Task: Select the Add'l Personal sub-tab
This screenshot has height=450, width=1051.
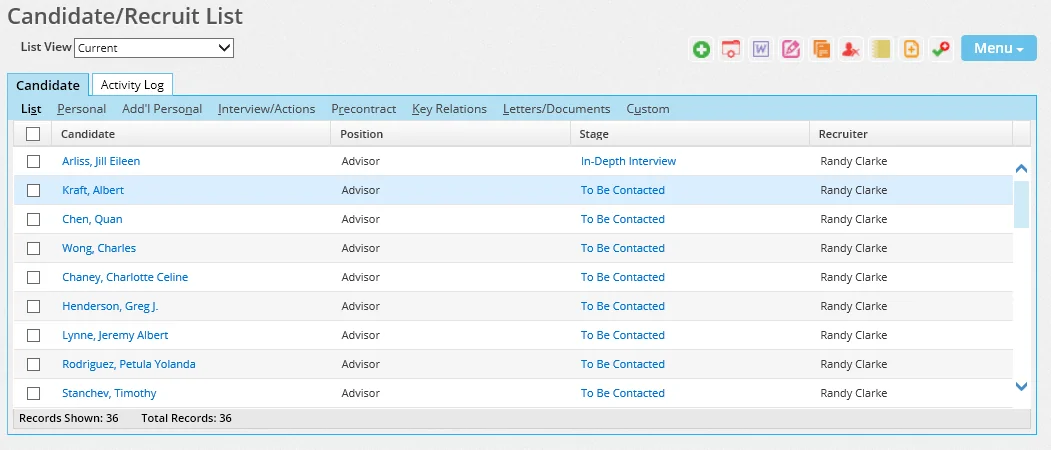Action: pyautogui.click(x=162, y=109)
